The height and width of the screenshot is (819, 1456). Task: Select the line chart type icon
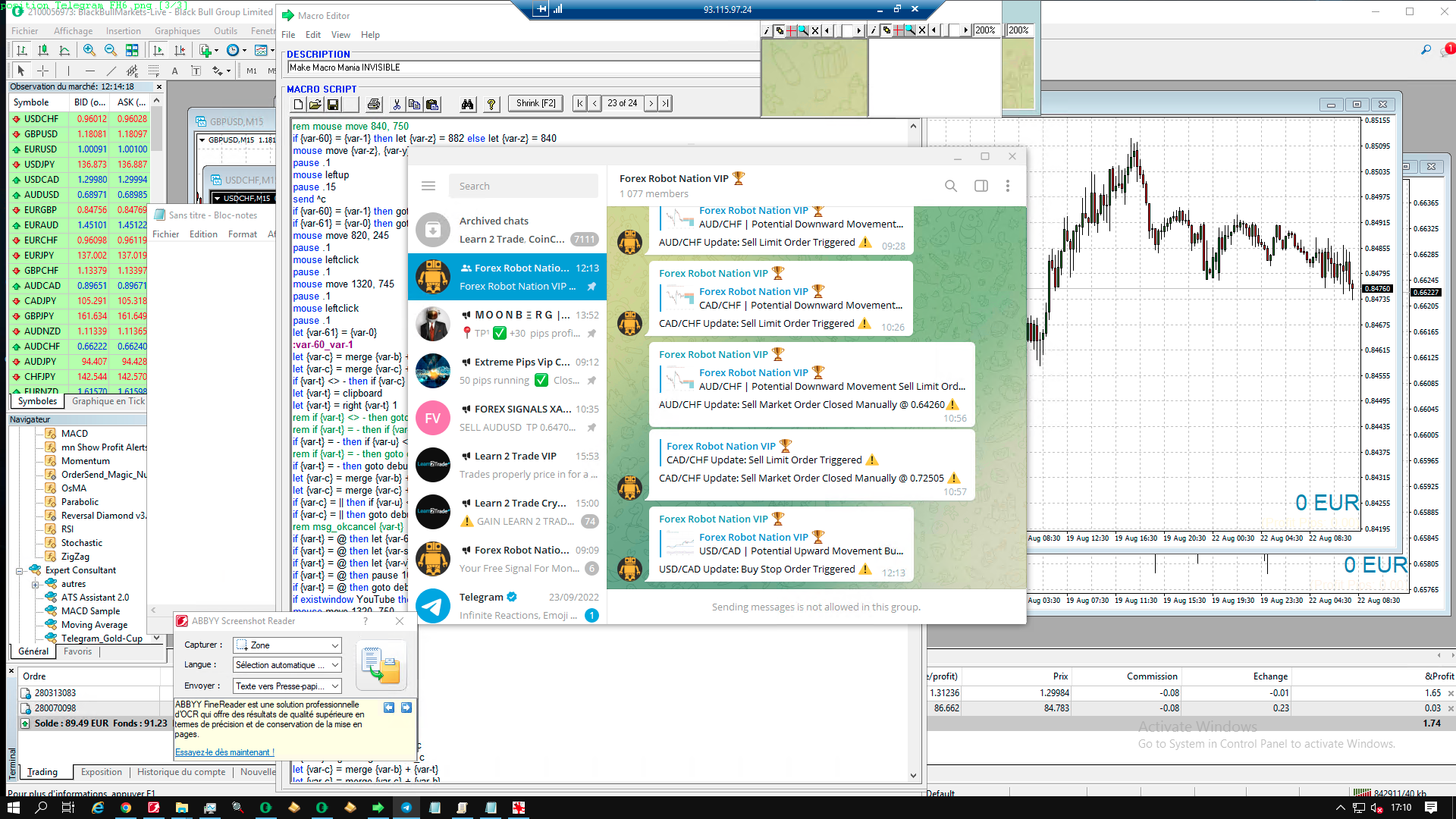64,50
